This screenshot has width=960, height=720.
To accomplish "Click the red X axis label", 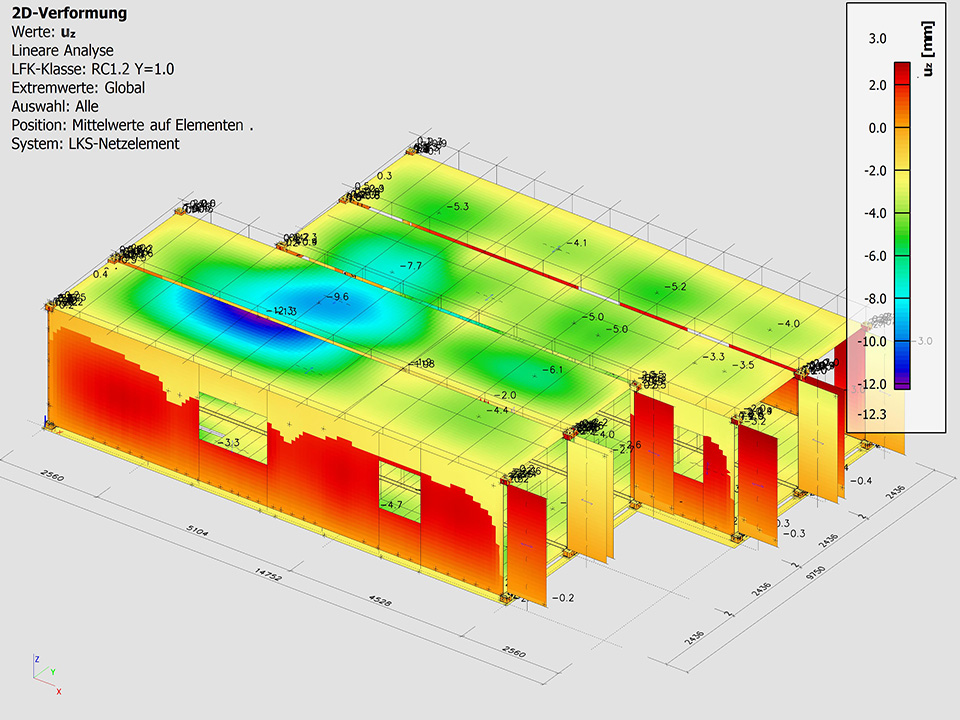I will point(59,691).
